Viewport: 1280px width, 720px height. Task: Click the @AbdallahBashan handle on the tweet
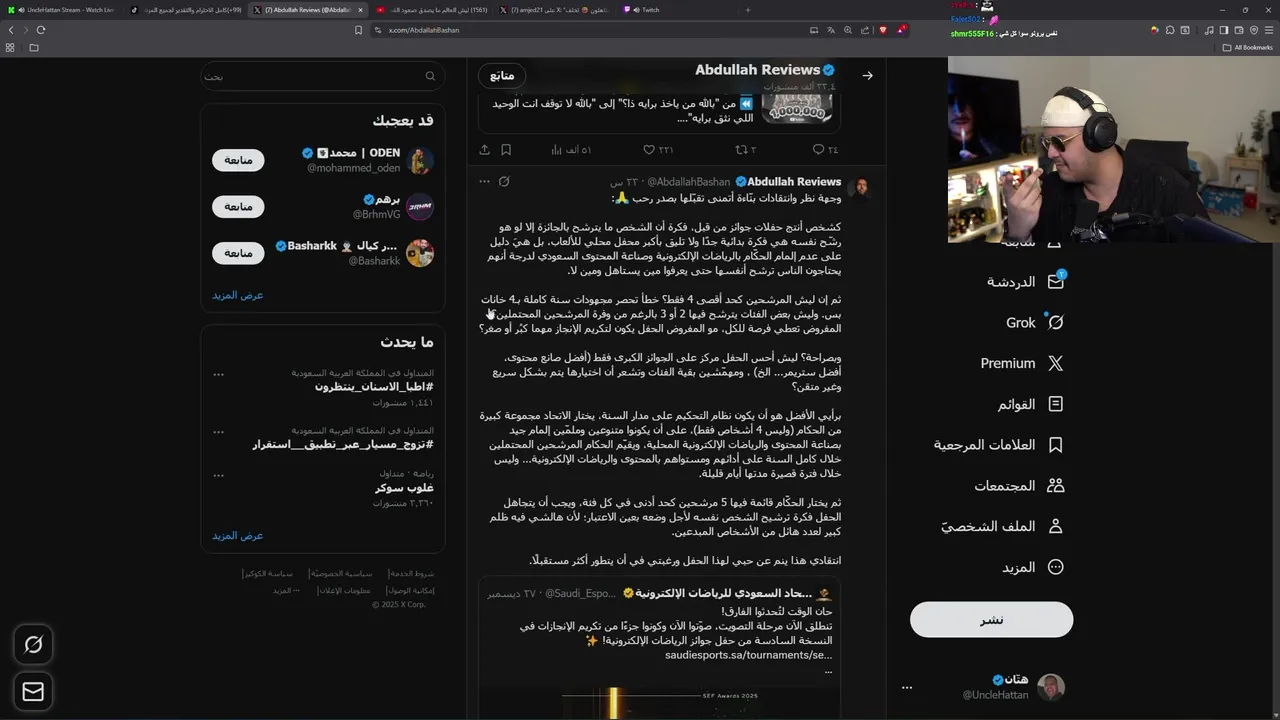point(688,182)
